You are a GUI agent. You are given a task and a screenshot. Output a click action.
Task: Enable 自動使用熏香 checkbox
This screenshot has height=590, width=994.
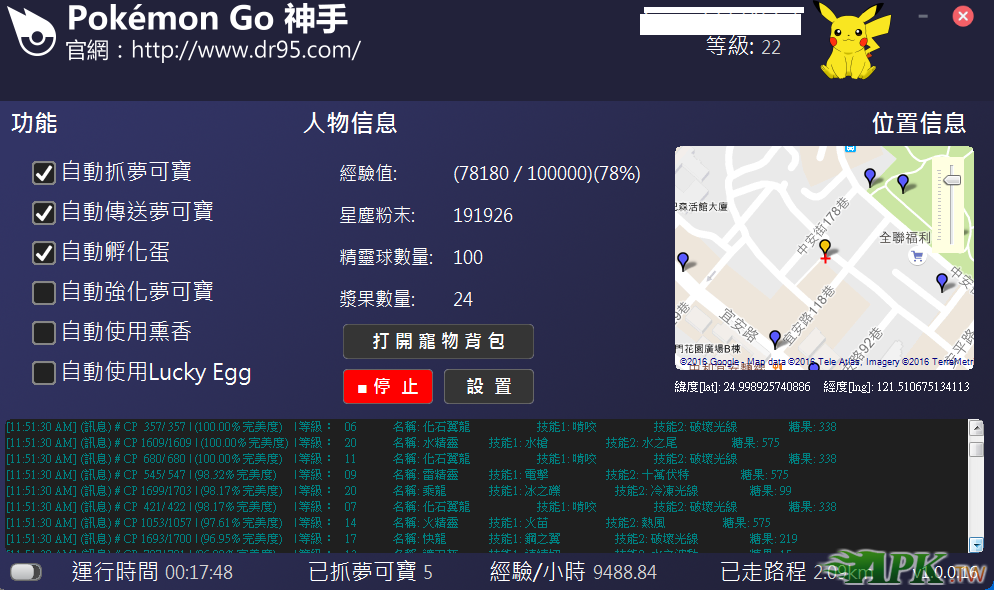pos(44,333)
